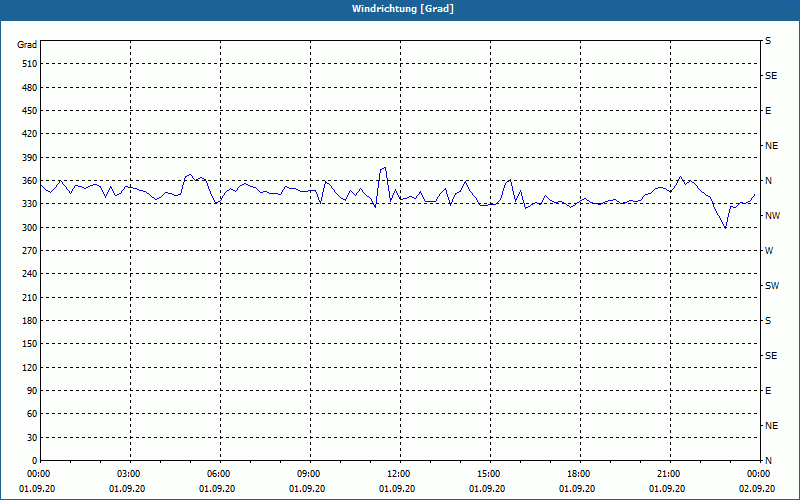Screen dimensions: 800x500
Task: Choose the 60 y-axis label
Action: pyautogui.click(x=32, y=414)
